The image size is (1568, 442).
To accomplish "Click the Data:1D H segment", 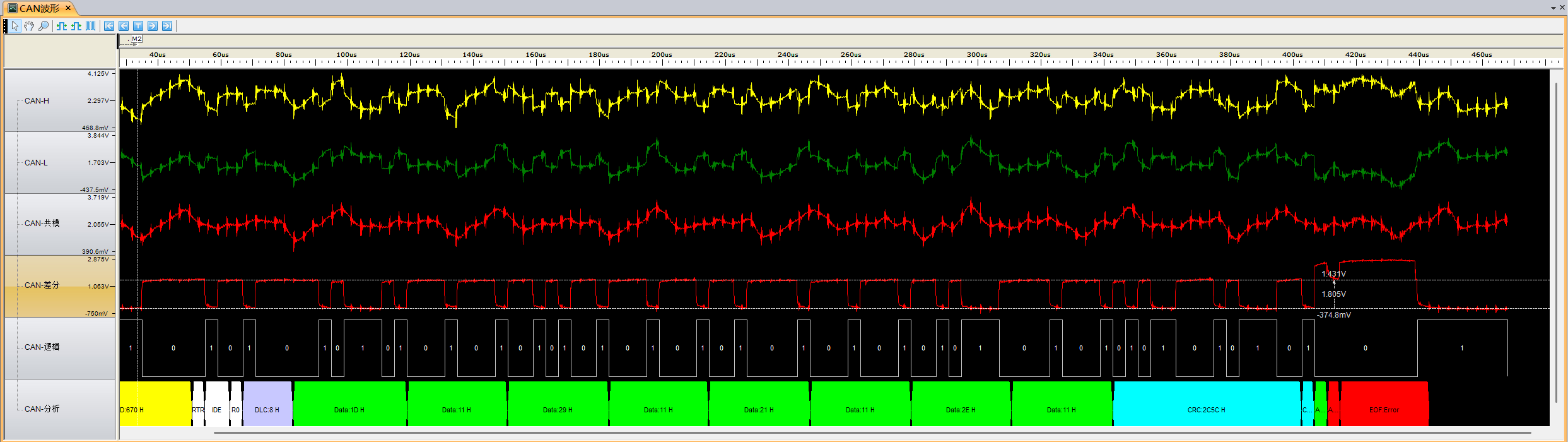I will click(x=349, y=404).
